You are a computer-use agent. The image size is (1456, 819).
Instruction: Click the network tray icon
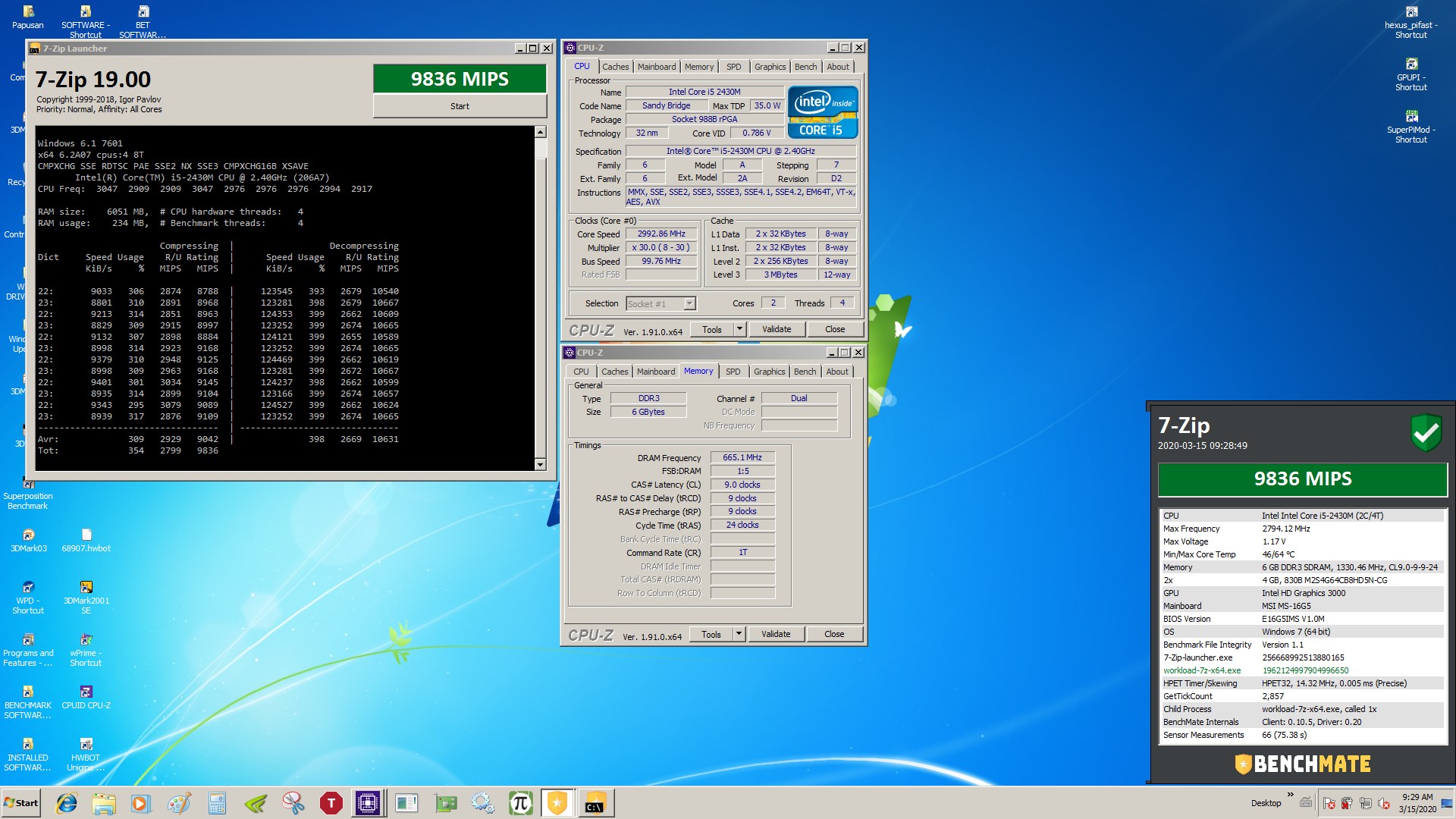coord(1366,803)
